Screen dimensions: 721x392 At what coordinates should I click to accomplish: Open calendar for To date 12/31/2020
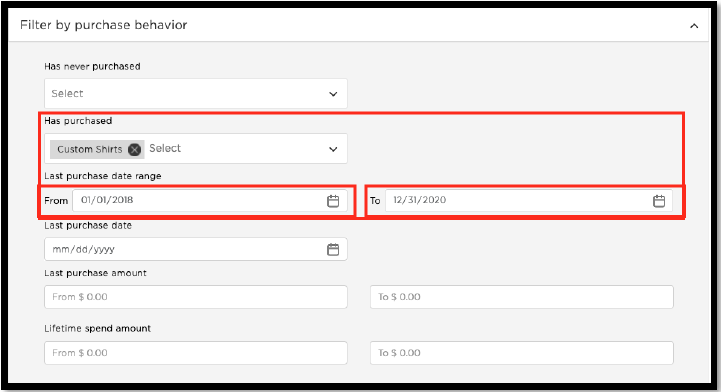[659, 201]
